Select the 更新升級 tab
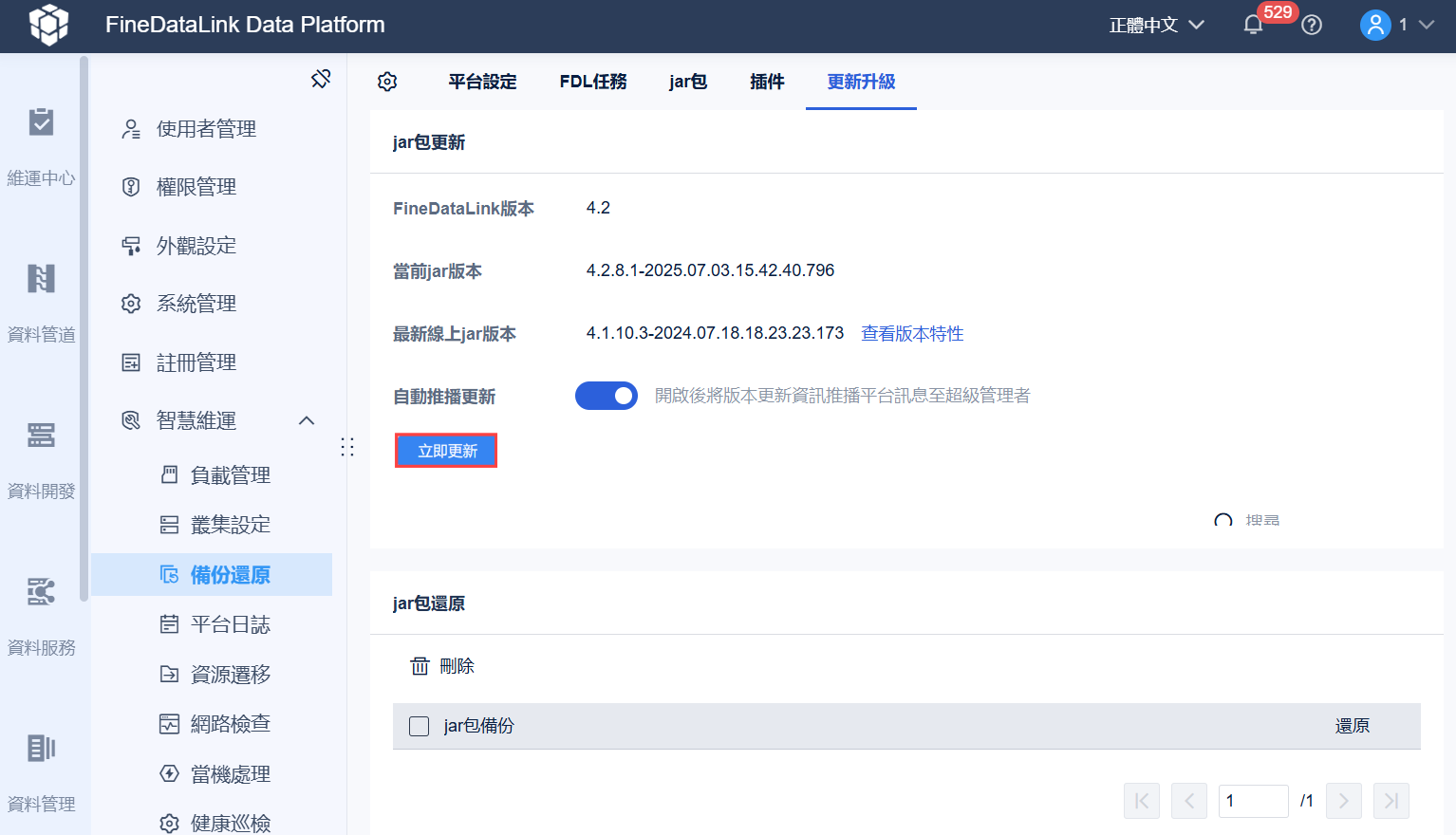Screen dimensions: 1456x835 (861, 82)
